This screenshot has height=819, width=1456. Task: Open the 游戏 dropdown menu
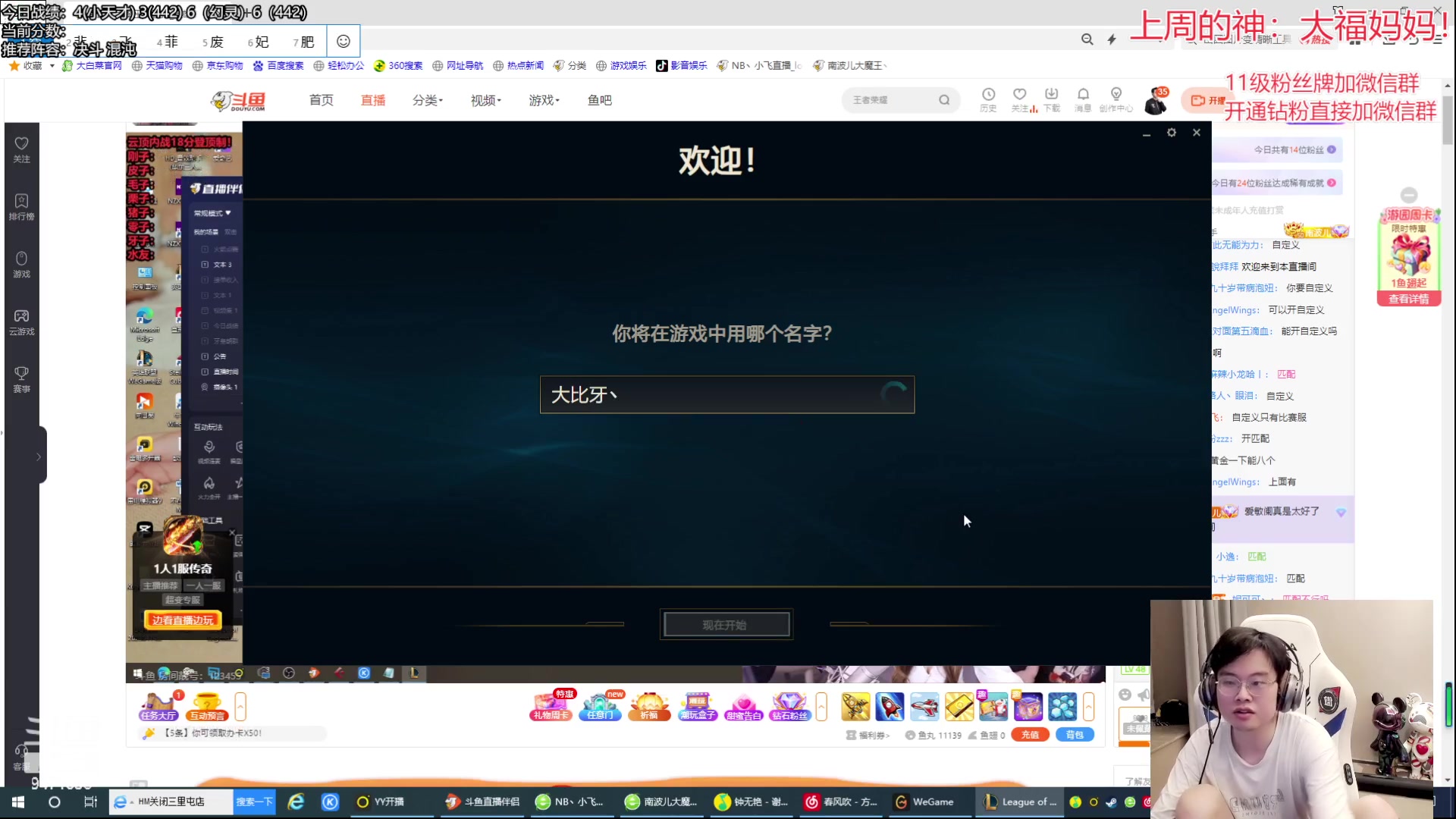[x=543, y=99]
